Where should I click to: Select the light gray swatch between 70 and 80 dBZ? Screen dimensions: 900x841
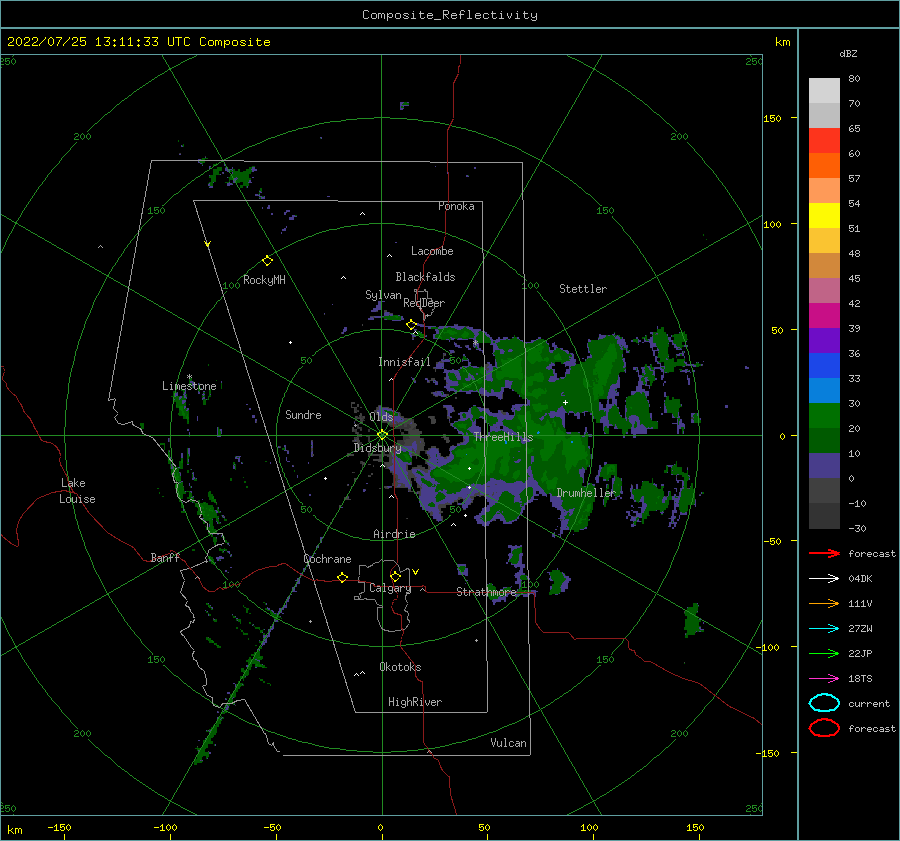pyautogui.click(x=824, y=91)
